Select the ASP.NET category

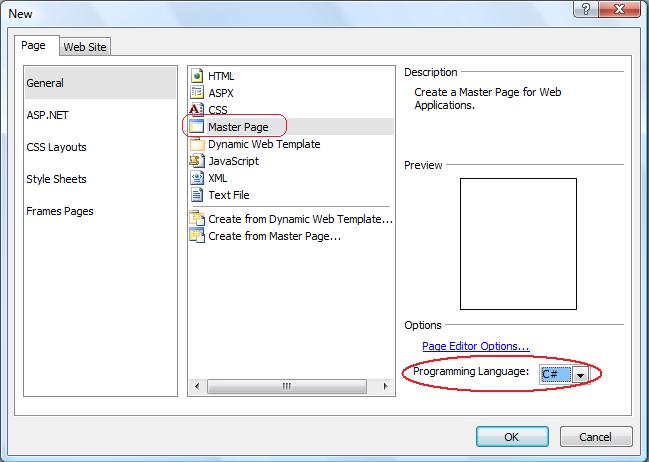[x=47, y=115]
